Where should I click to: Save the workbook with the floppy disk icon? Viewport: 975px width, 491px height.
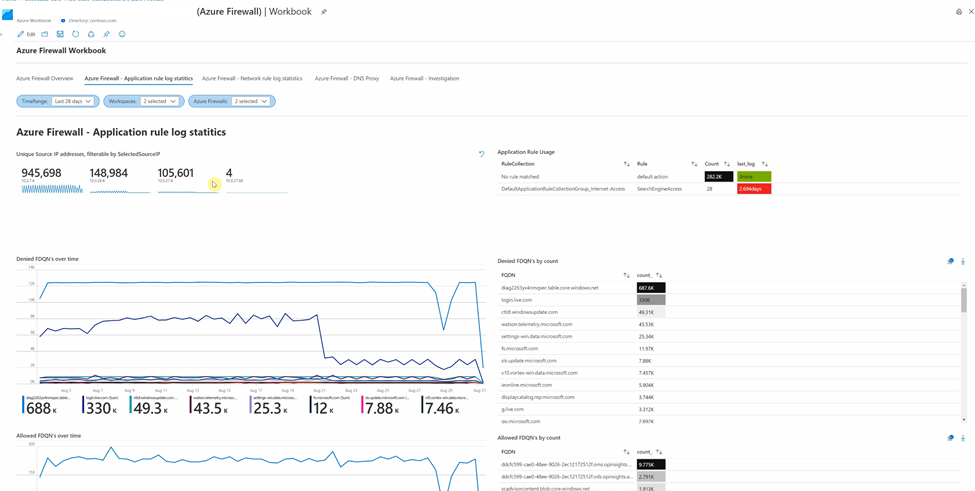(60, 34)
